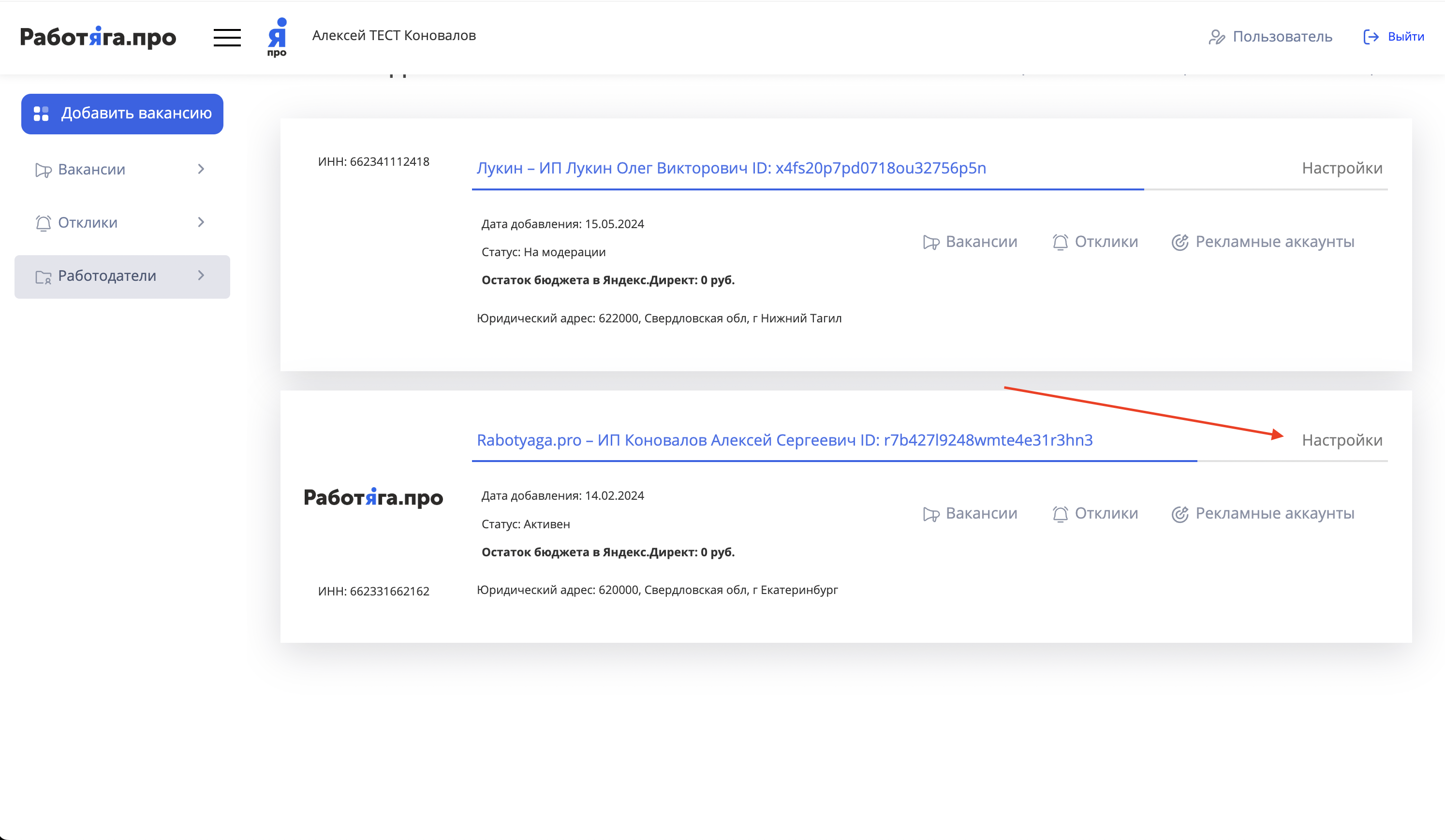Click user name Алексей ТЕСТ Коновалов
Screen dimensions: 1445x840
394,36
